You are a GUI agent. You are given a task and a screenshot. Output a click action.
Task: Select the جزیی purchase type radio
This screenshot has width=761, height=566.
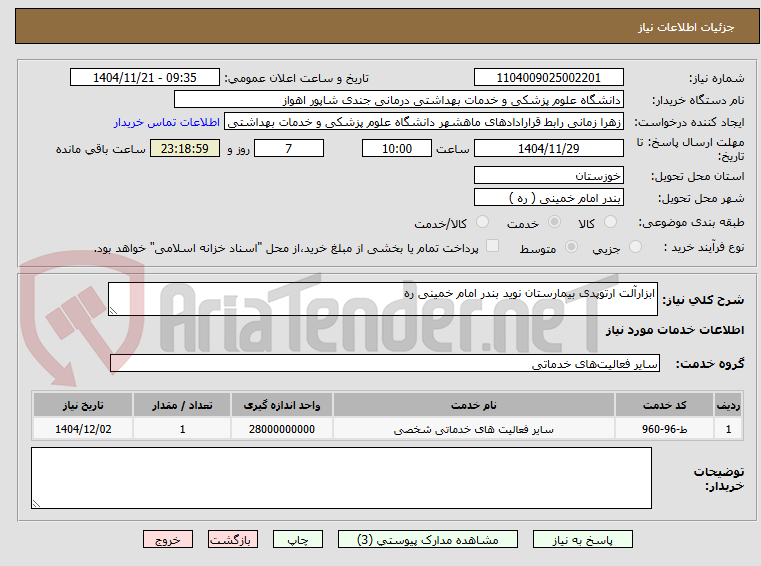pos(635,247)
